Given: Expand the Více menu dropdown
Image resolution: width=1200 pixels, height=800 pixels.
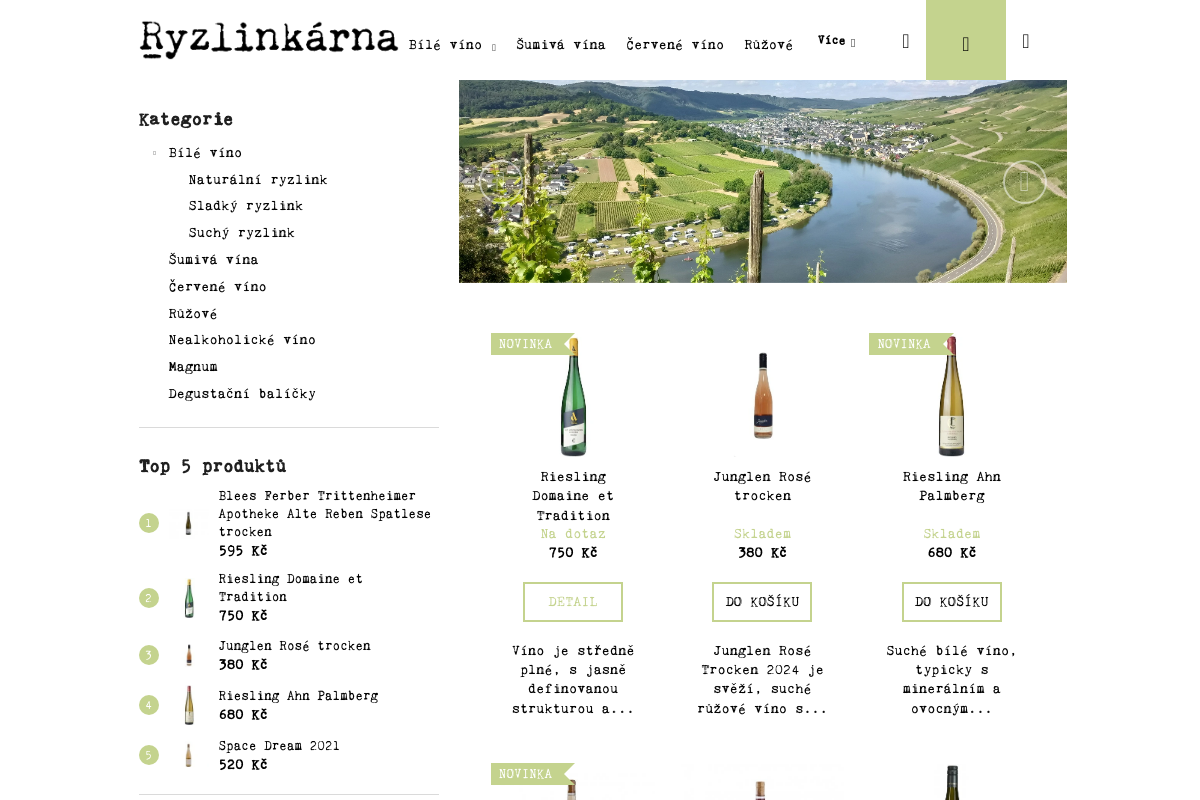Looking at the screenshot, I should point(834,41).
